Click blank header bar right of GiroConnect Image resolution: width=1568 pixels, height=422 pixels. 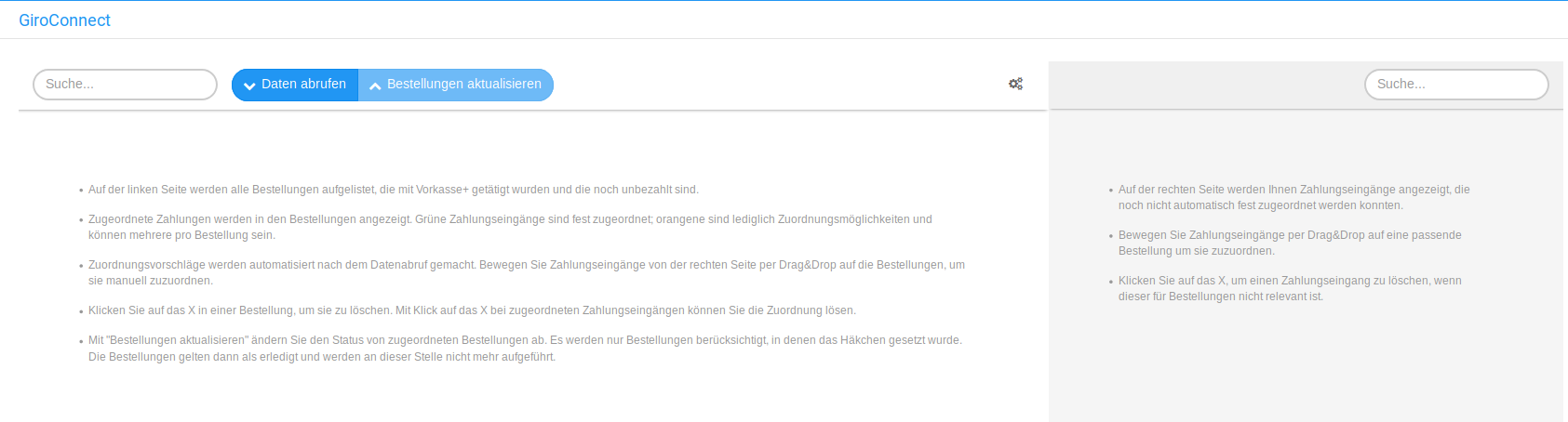[744, 20]
